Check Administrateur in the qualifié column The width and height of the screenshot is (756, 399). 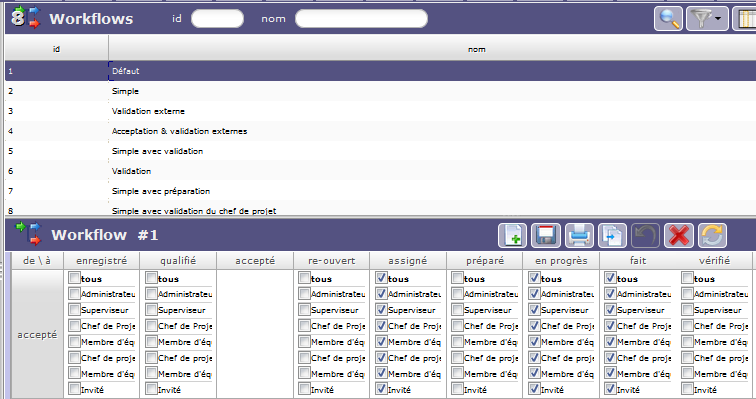[151, 293]
